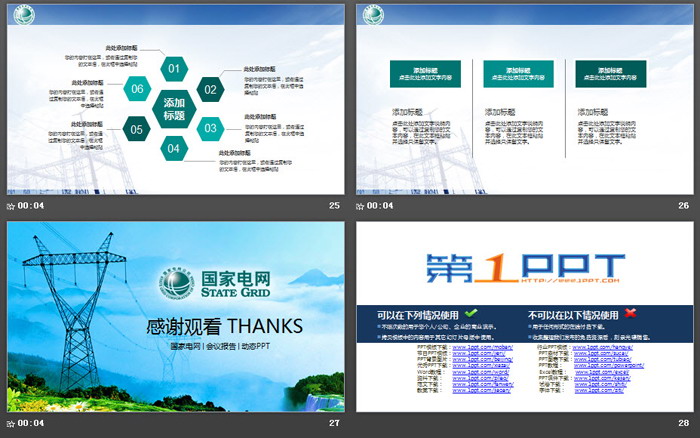Image resolution: width=700 pixels, height=438 pixels.
Task: Click the animation star icon under slide 27
Action: (11, 424)
